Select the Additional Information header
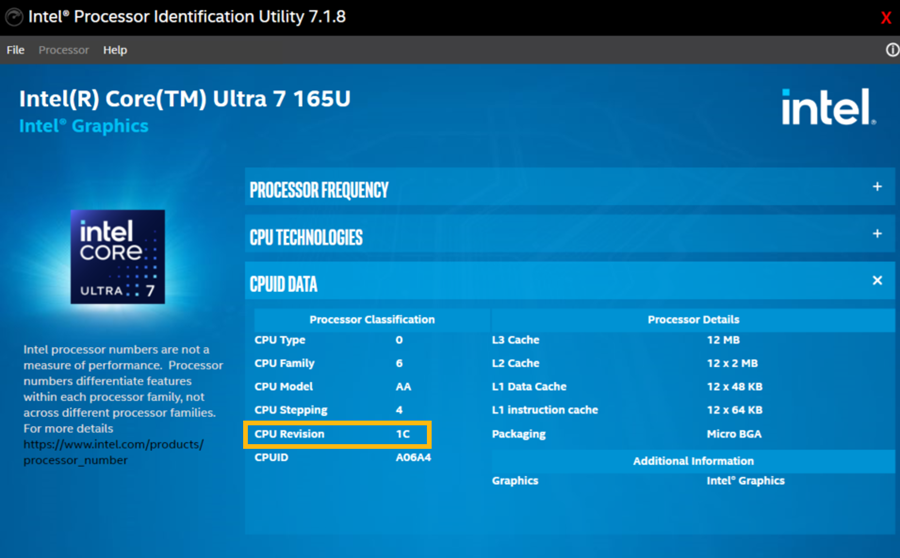The width and height of the screenshot is (900, 558). point(693,461)
